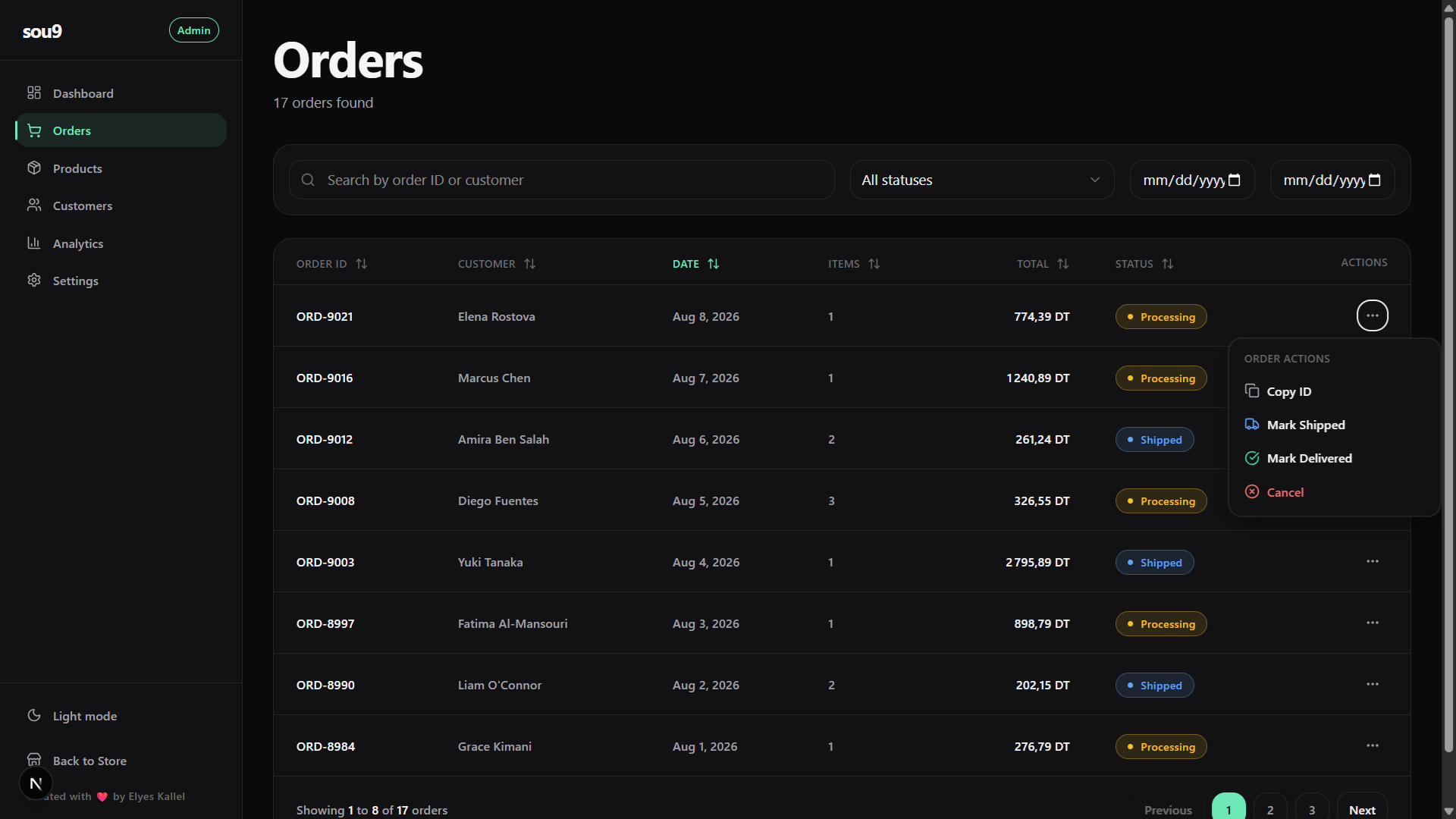Click the Next.js N dev indicator

[x=36, y=783]
